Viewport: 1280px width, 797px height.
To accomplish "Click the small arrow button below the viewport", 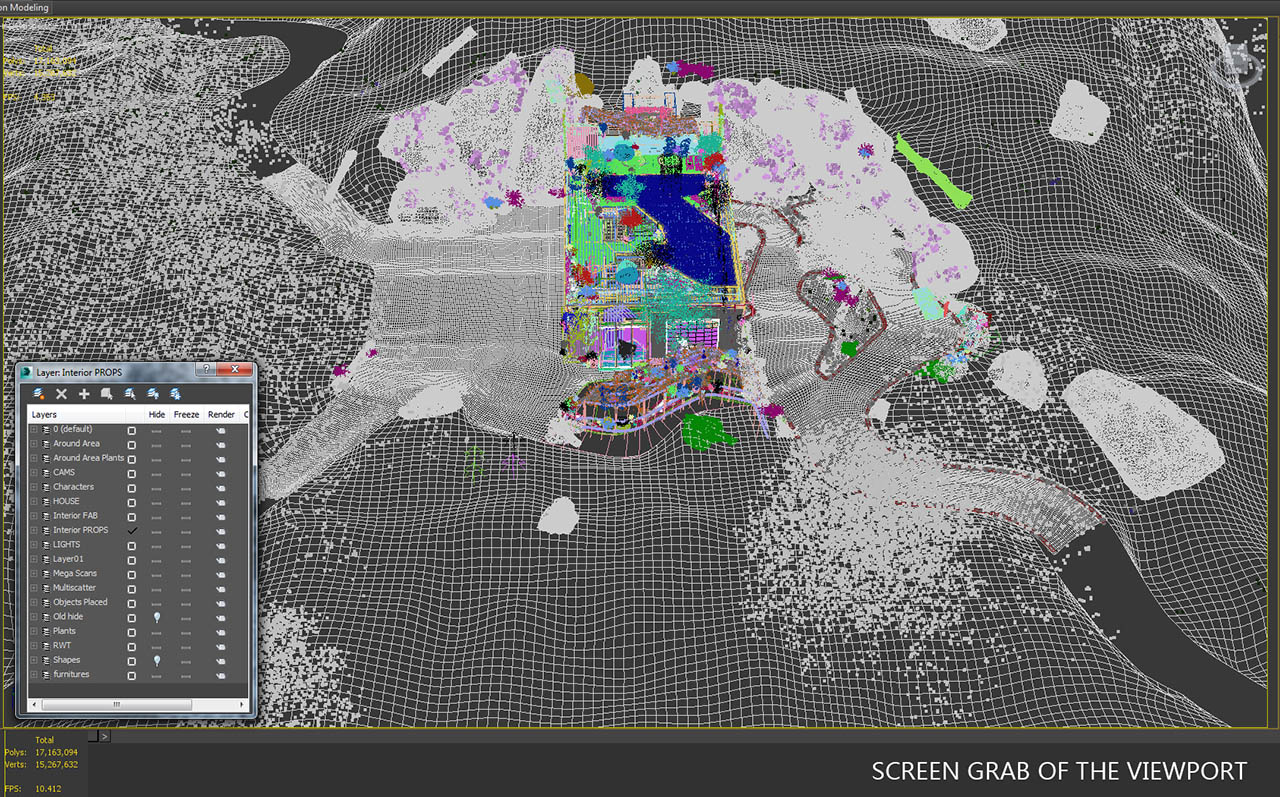I will coord(105,737).
